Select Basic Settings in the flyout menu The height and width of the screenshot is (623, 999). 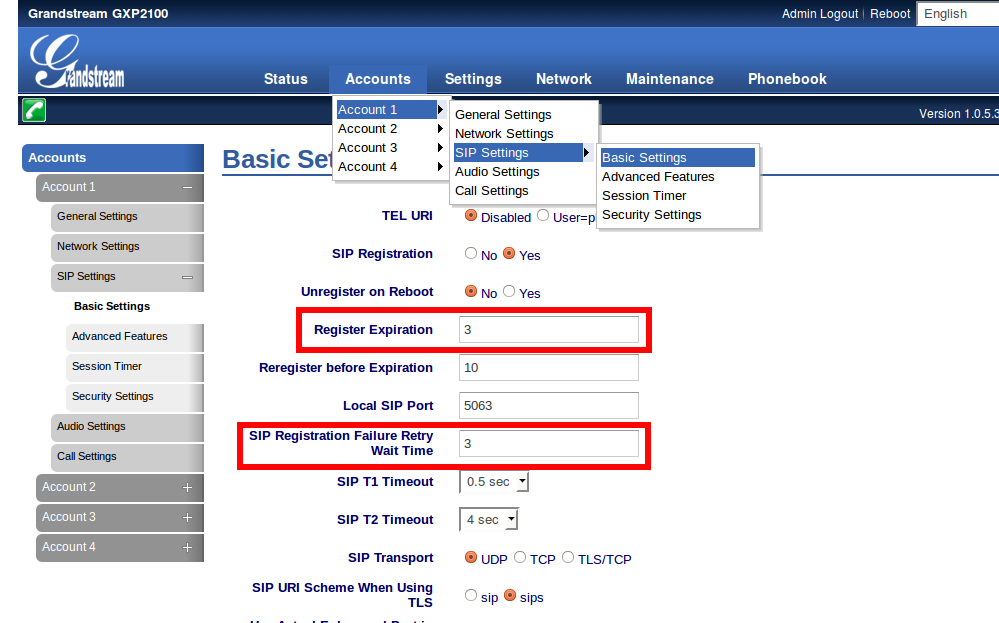point(678,158)
